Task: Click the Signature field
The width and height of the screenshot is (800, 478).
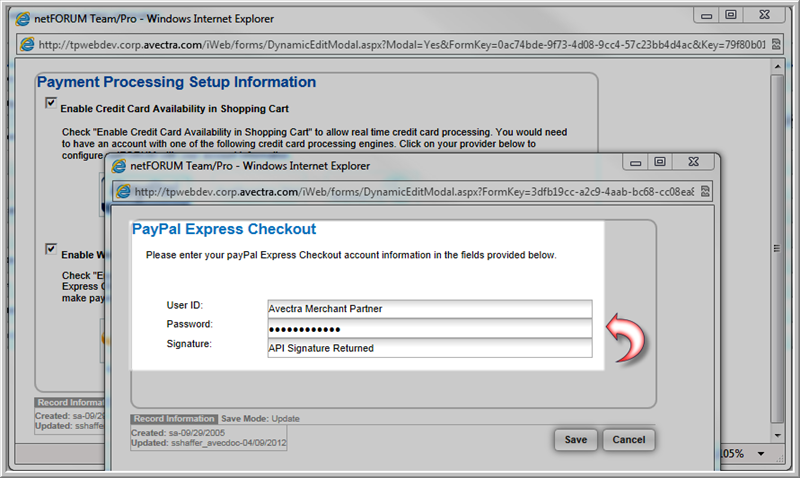Action: tap(430, 348)
